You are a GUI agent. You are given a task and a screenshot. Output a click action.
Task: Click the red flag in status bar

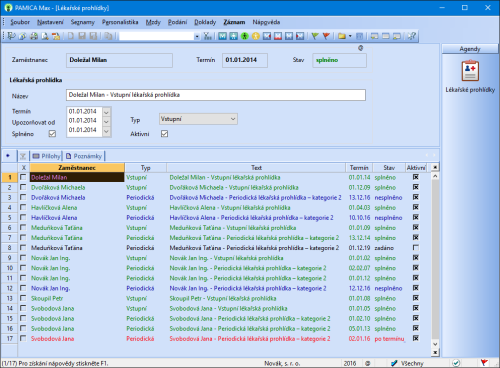[x=484, y=363]
